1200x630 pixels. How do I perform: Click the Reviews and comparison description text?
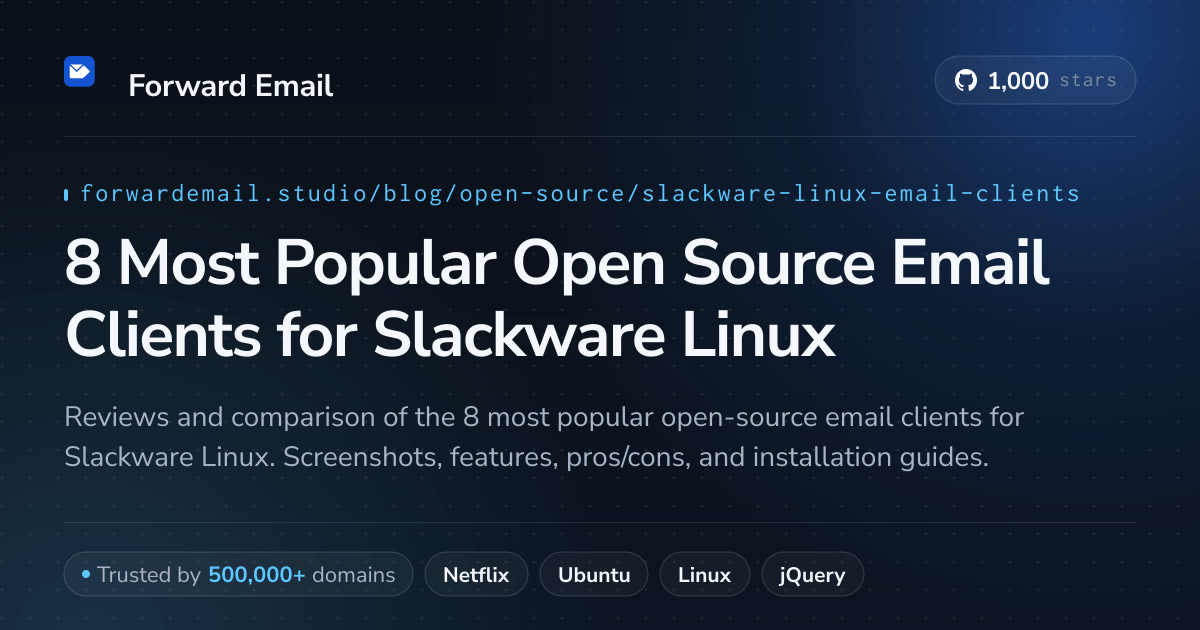[x=545, y=437]
